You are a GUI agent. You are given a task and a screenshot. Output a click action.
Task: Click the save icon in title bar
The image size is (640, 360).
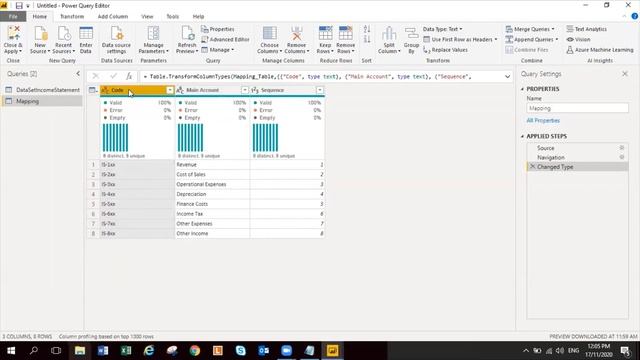(x=19, y=6)
